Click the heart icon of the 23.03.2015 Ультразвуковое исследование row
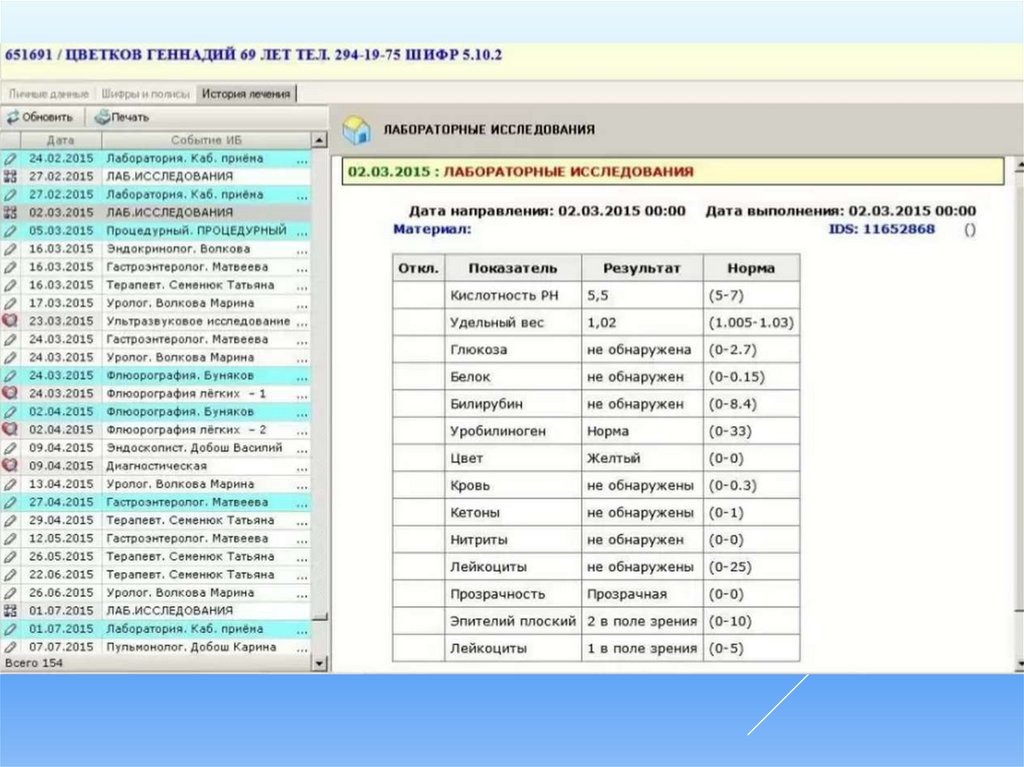The height and width of the screenshot is (767, 1024). 10,321
